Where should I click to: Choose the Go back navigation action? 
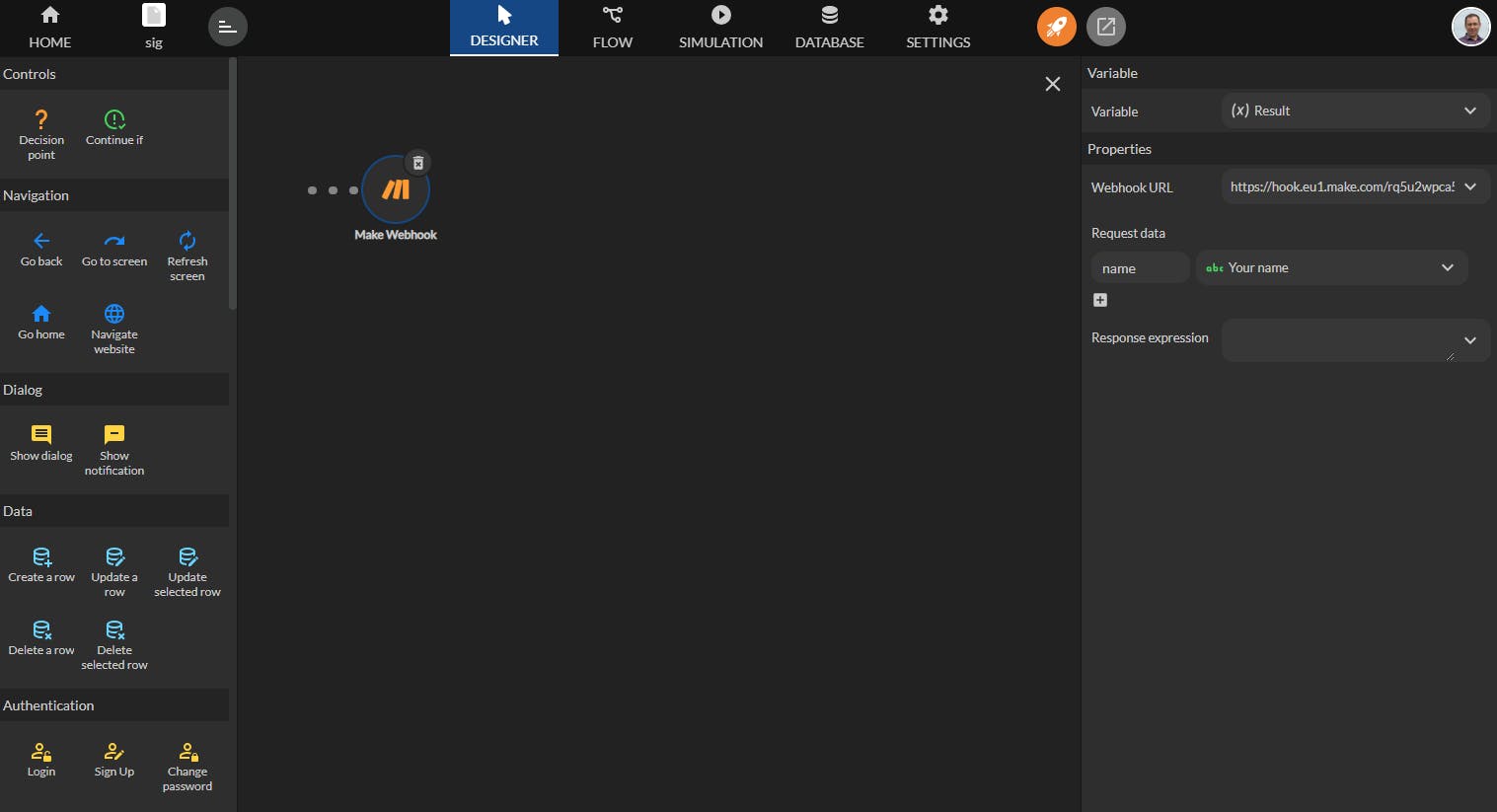click(x=41, y=249)
